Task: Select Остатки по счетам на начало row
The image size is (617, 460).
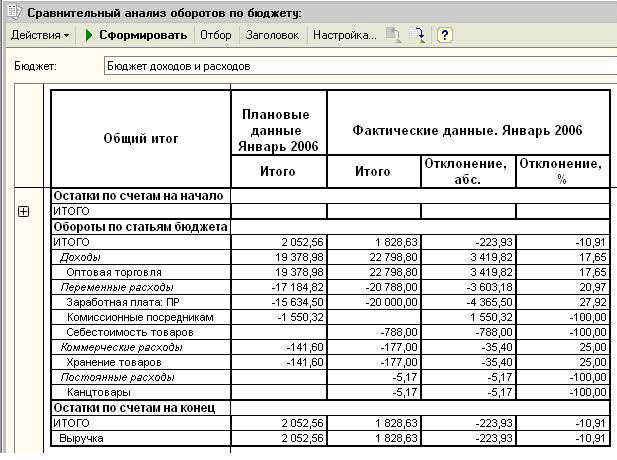Action: [x=330, y=196]
